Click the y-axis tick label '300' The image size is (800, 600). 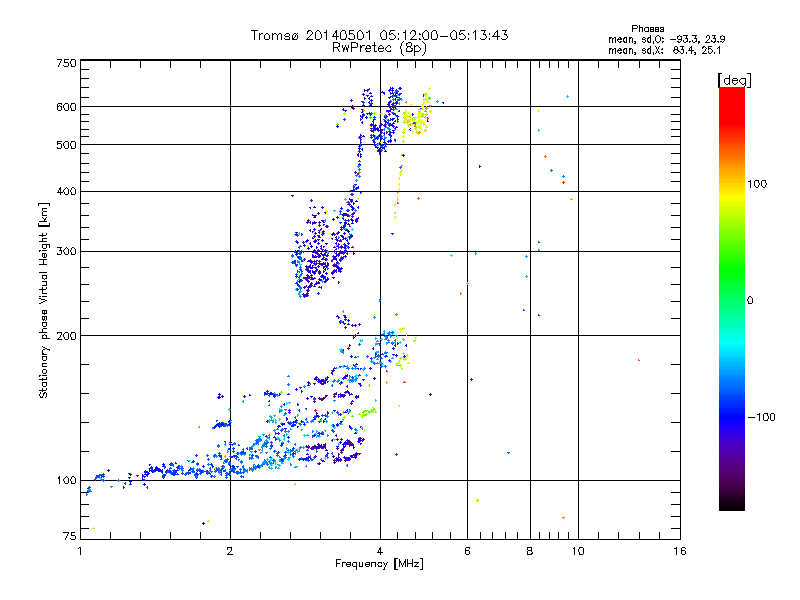coord(66,252)
